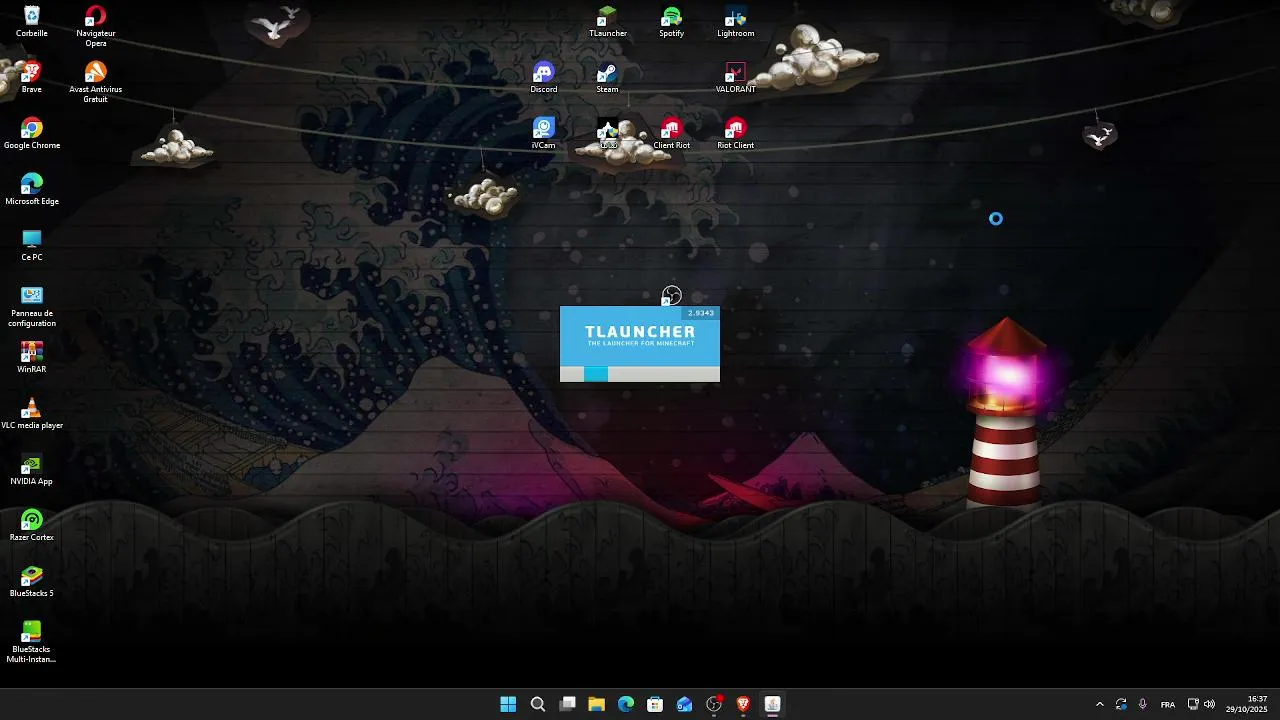Select the Client Riot desktop shortcut
Image resolution: width=1280 pixels, height=720 pixels.
pos(672,133)
